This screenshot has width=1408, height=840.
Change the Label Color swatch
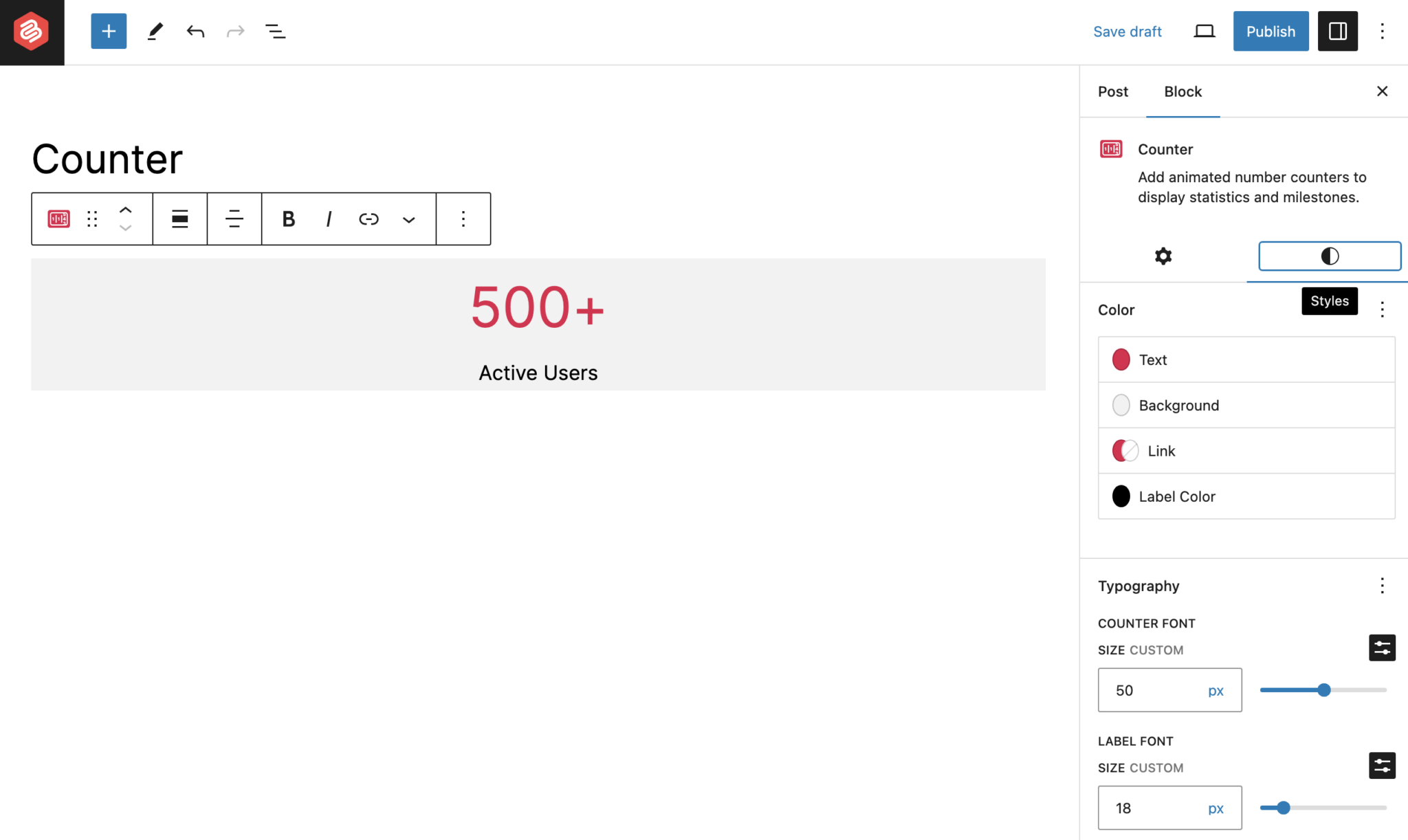[x=1121, y=496]
